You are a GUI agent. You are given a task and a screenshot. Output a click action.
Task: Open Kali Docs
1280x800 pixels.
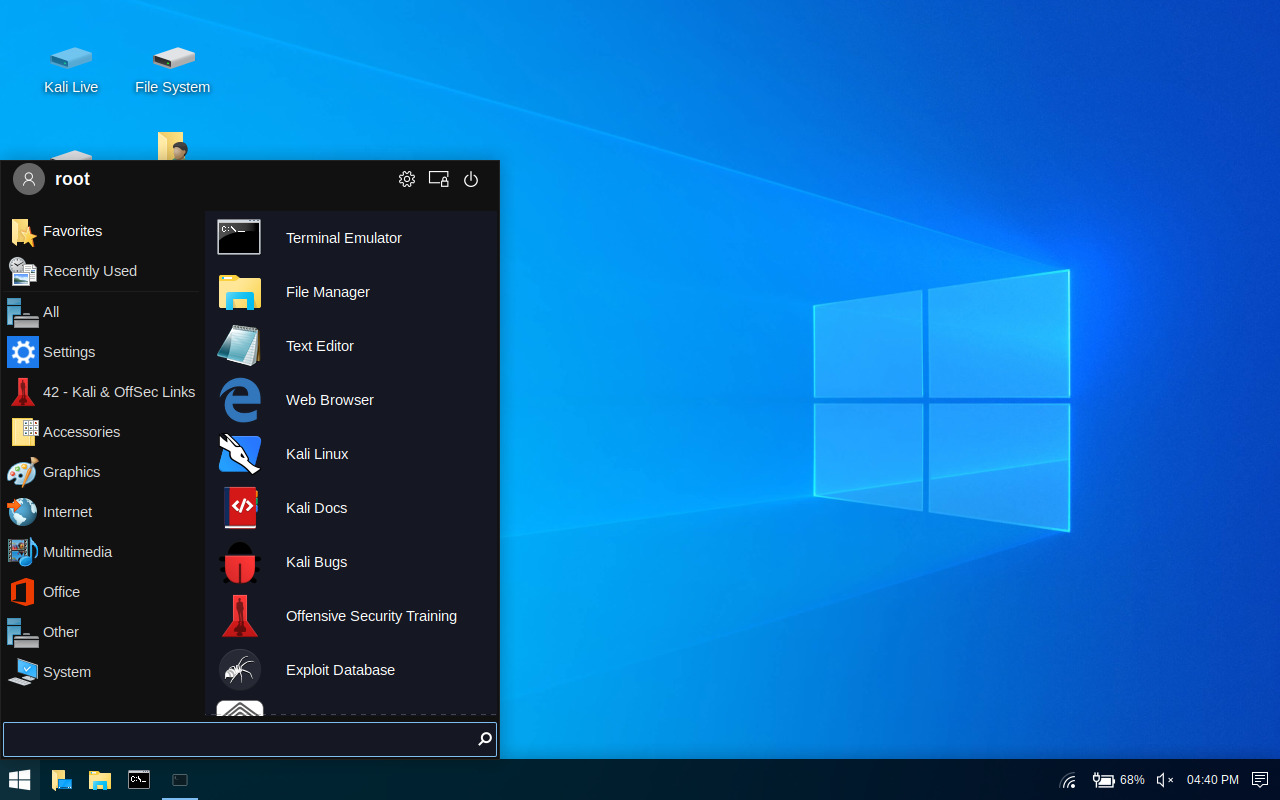click(x=316, y=508)
